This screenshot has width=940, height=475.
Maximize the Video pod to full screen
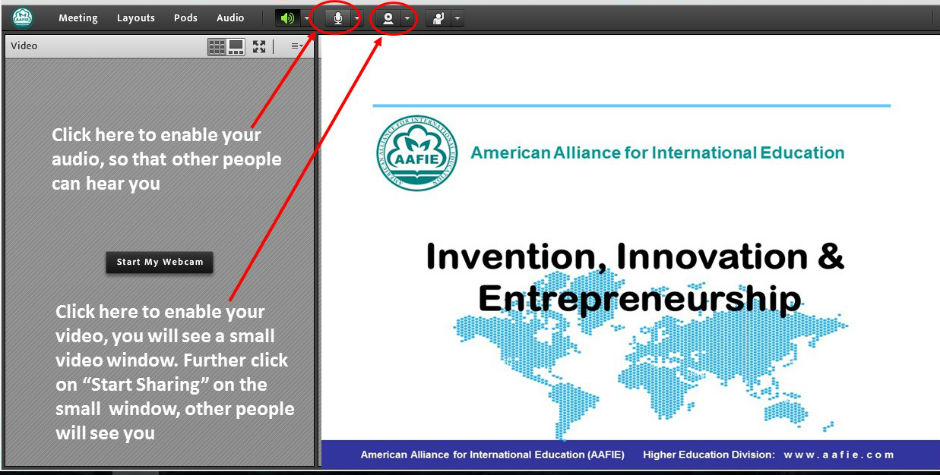[259, 47]
